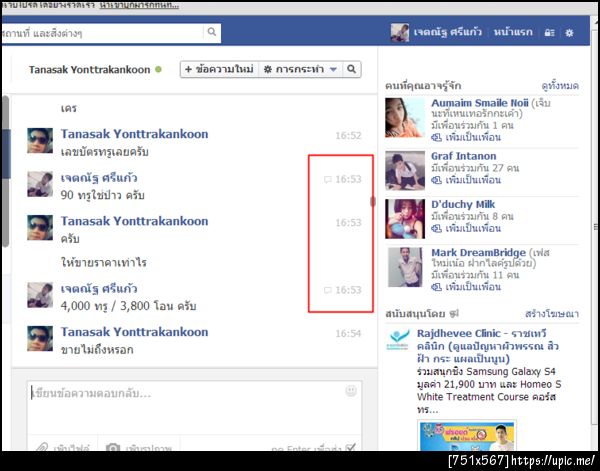Click the Tanasak Yonttrakankoon name on the 16:54 message
The height and width of the screenshot is (471, 600).
[134, 332]
